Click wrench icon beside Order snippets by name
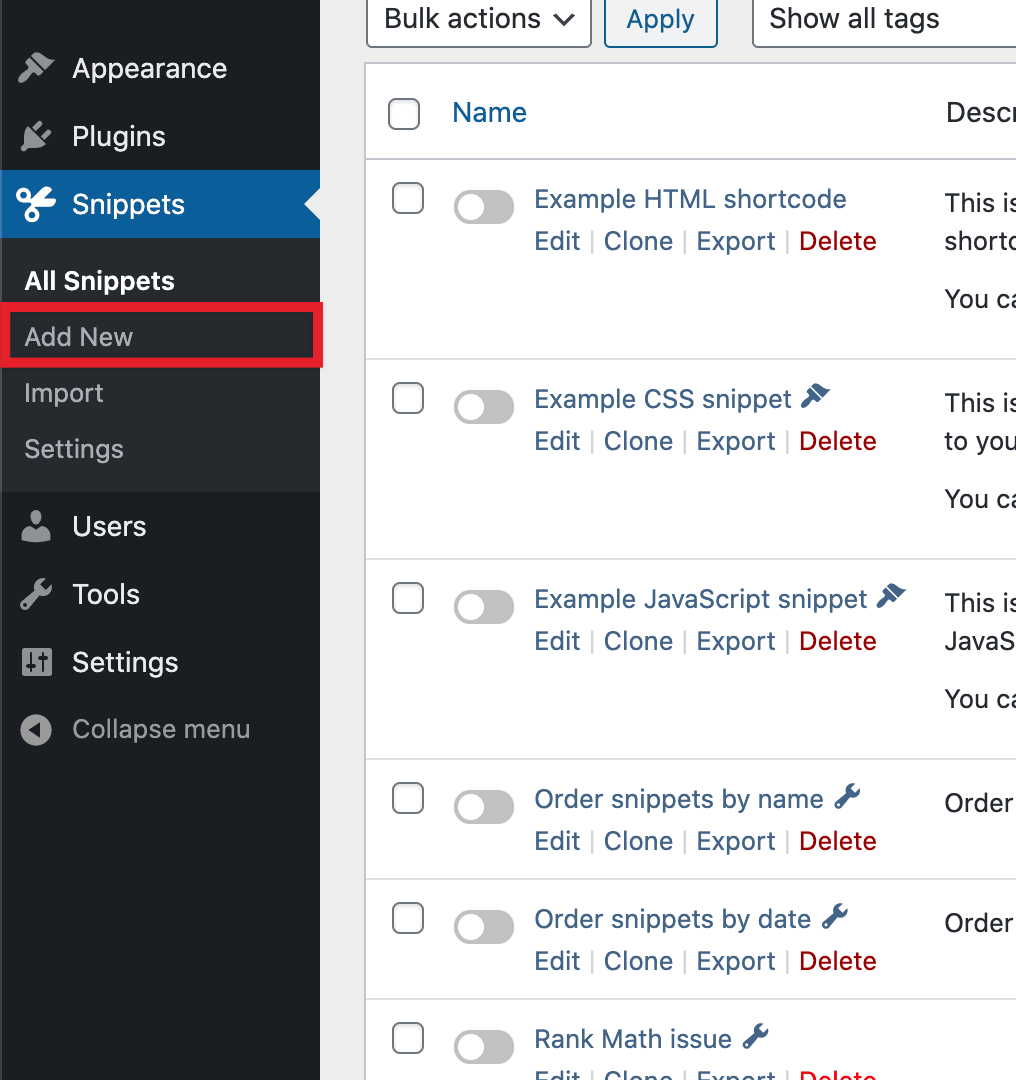The width and height of the screenshot is (1016, 1080). (847, 796)
